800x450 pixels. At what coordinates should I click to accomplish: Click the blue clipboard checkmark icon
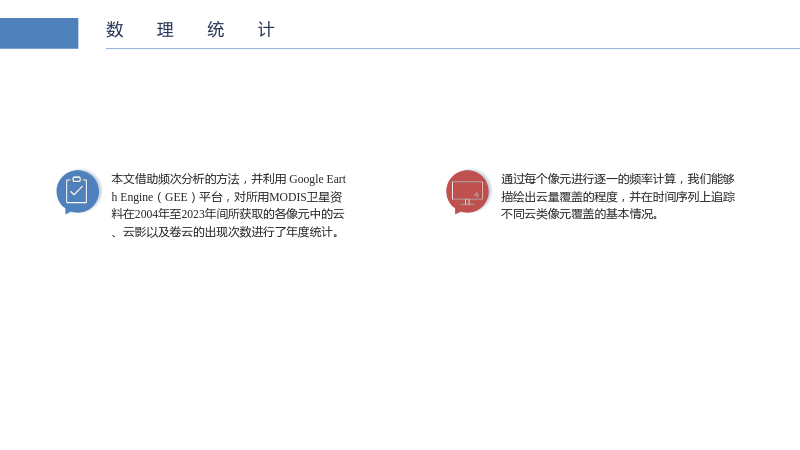tap(78, 191)
